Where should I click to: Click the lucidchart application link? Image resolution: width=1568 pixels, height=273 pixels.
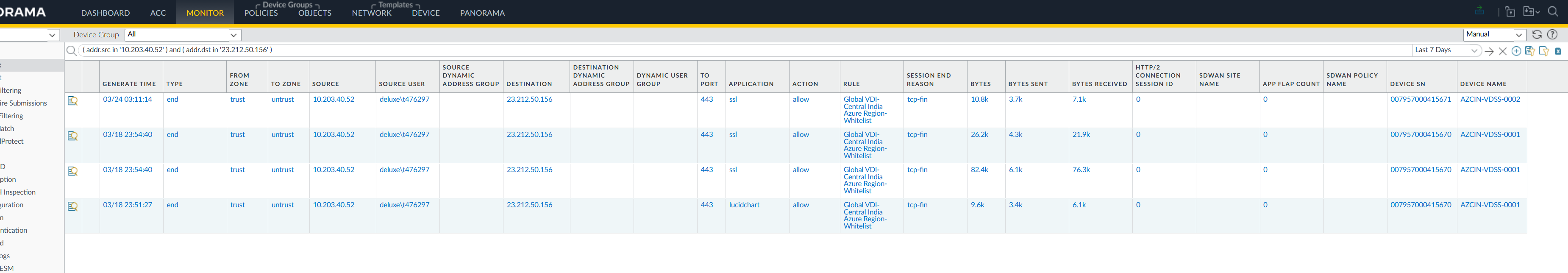(744, 205)
